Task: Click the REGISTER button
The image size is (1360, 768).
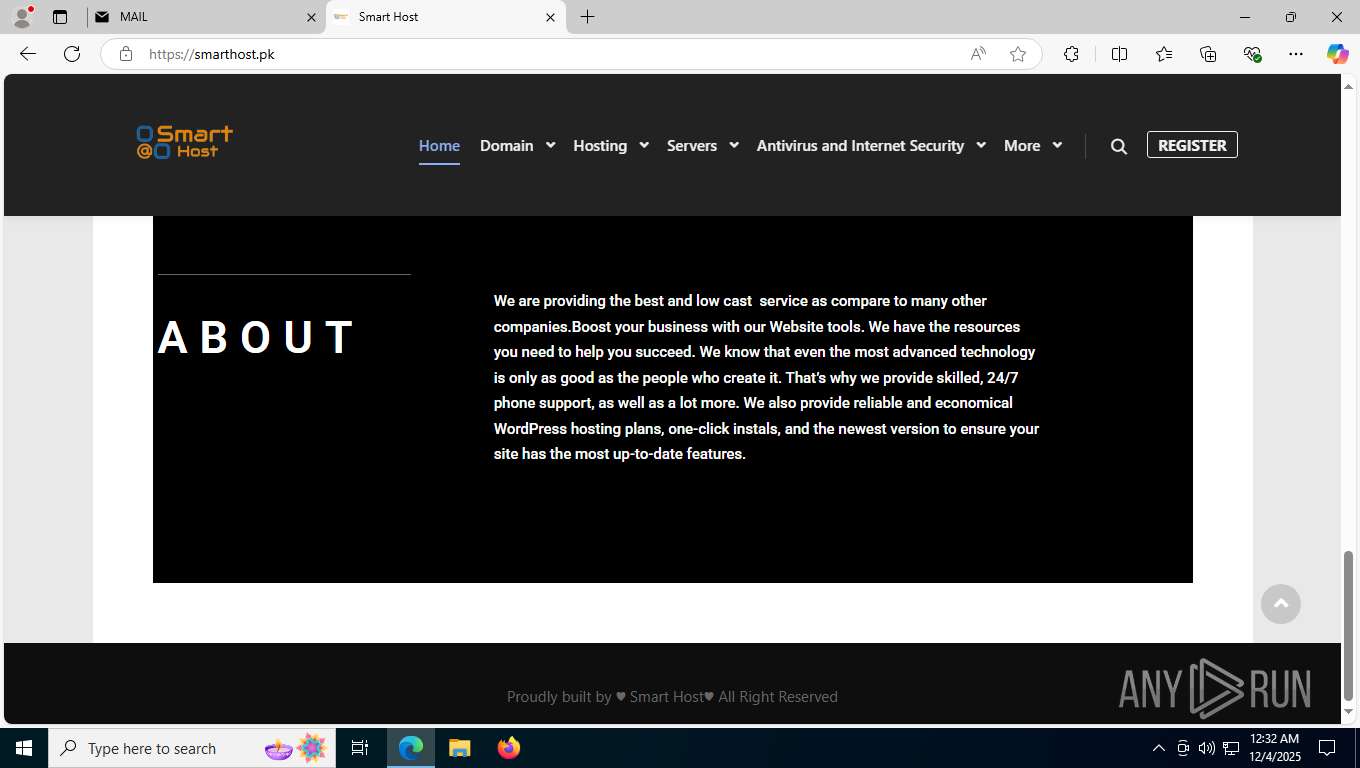Action: [1192, 145]
